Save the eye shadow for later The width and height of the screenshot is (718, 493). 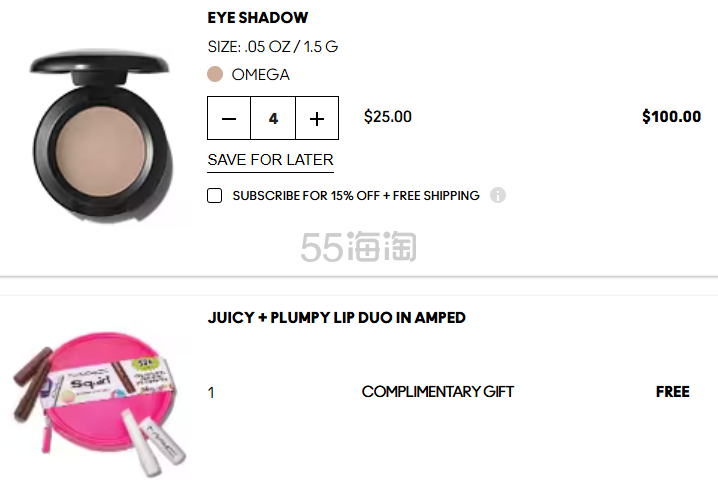(270, 160)
